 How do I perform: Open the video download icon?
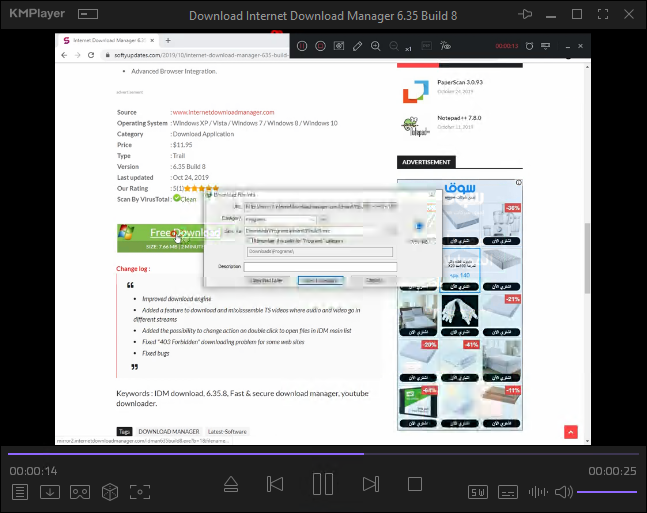(x=50, y=492)
